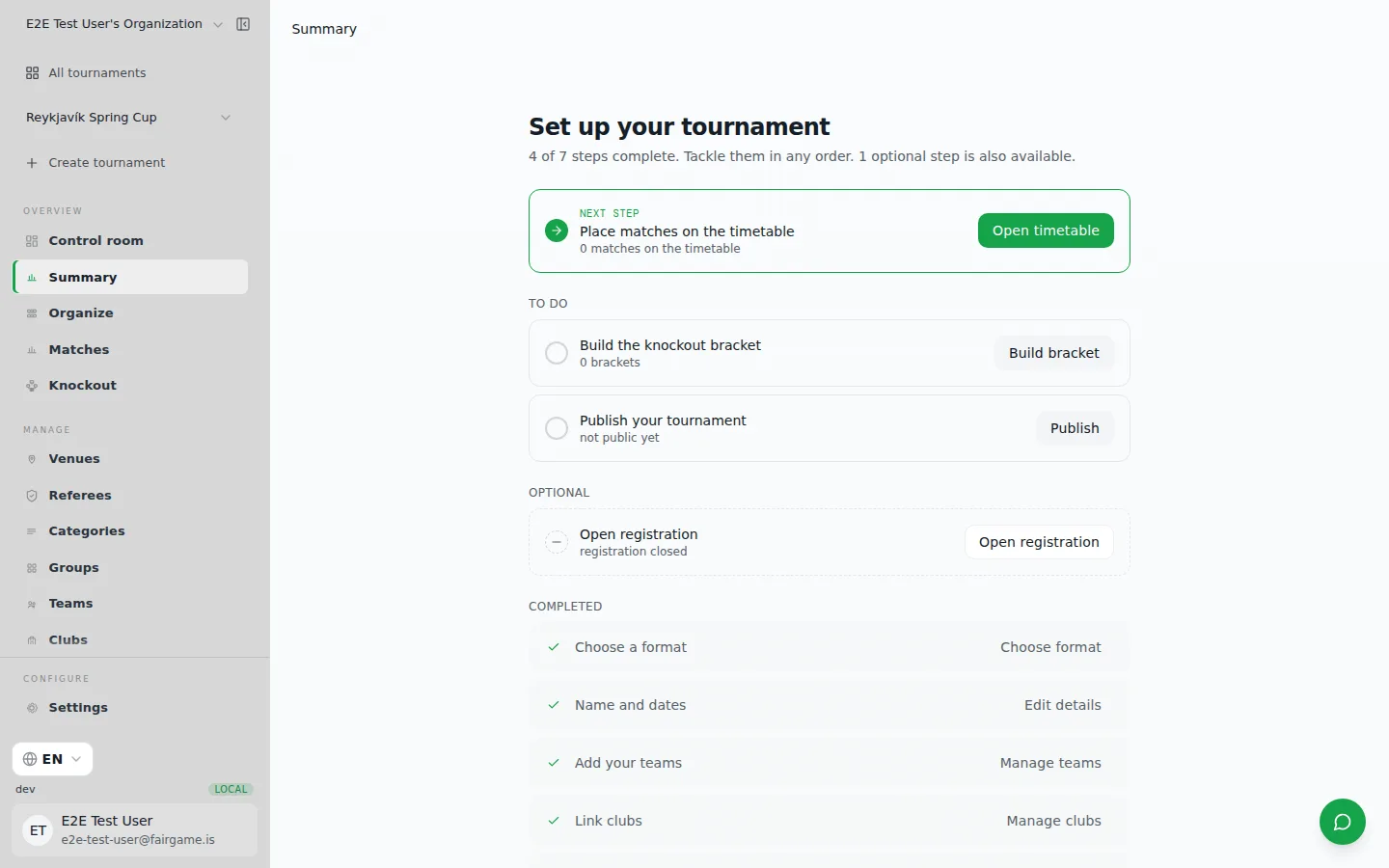This screenshot has height=868, width=1389.
Task: Open Settings in Configure section
Action: (130, 708)
